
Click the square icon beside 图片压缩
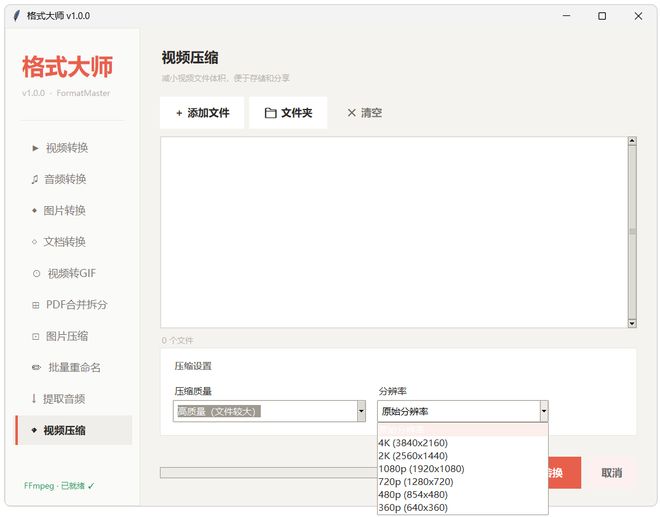tap(36, 336)
